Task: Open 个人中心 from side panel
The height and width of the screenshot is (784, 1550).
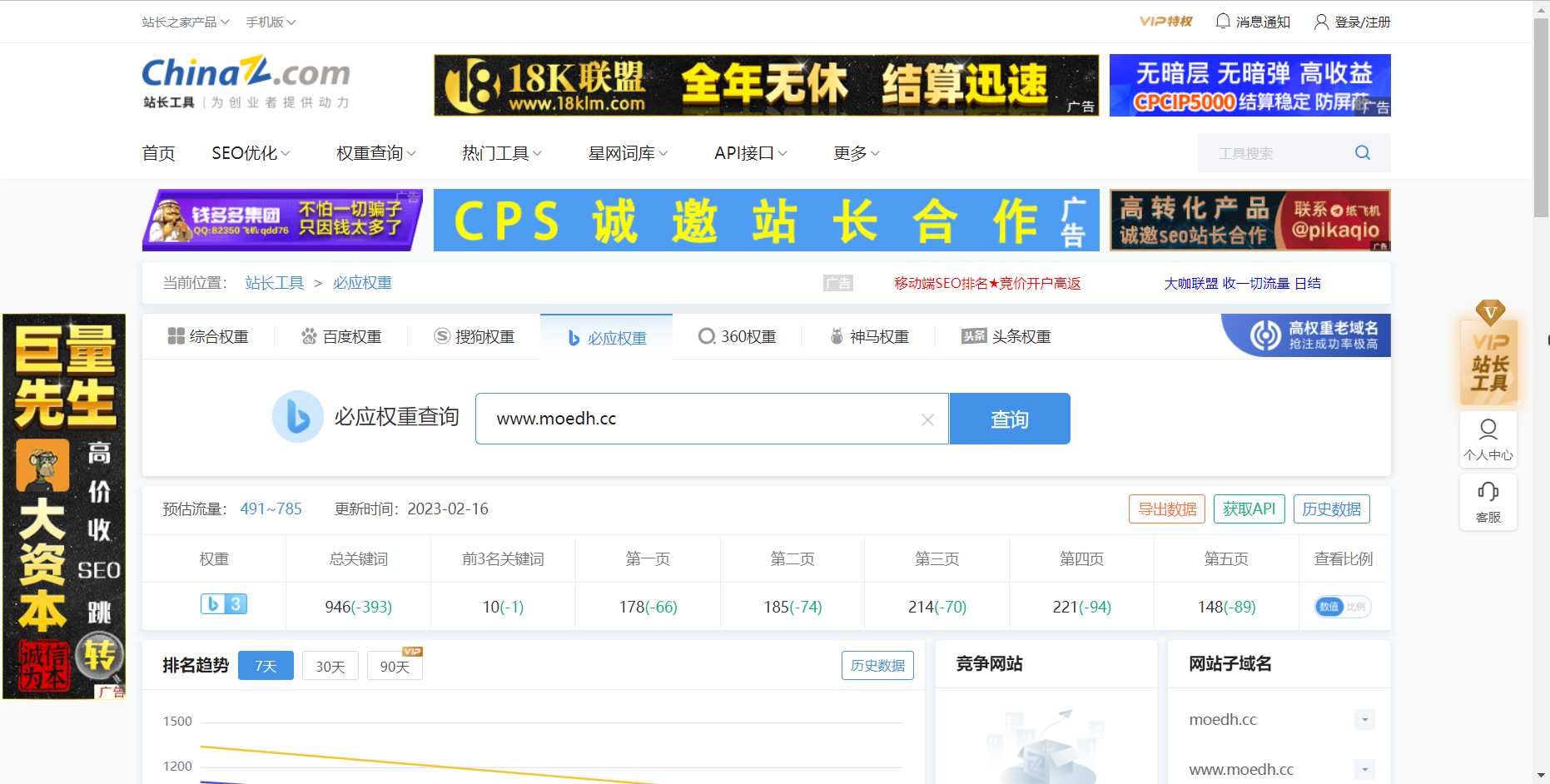Action: coord(1488,439)
